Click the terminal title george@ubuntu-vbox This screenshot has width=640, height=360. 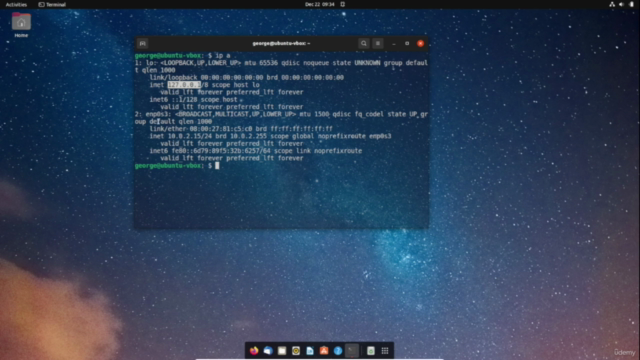281,43
